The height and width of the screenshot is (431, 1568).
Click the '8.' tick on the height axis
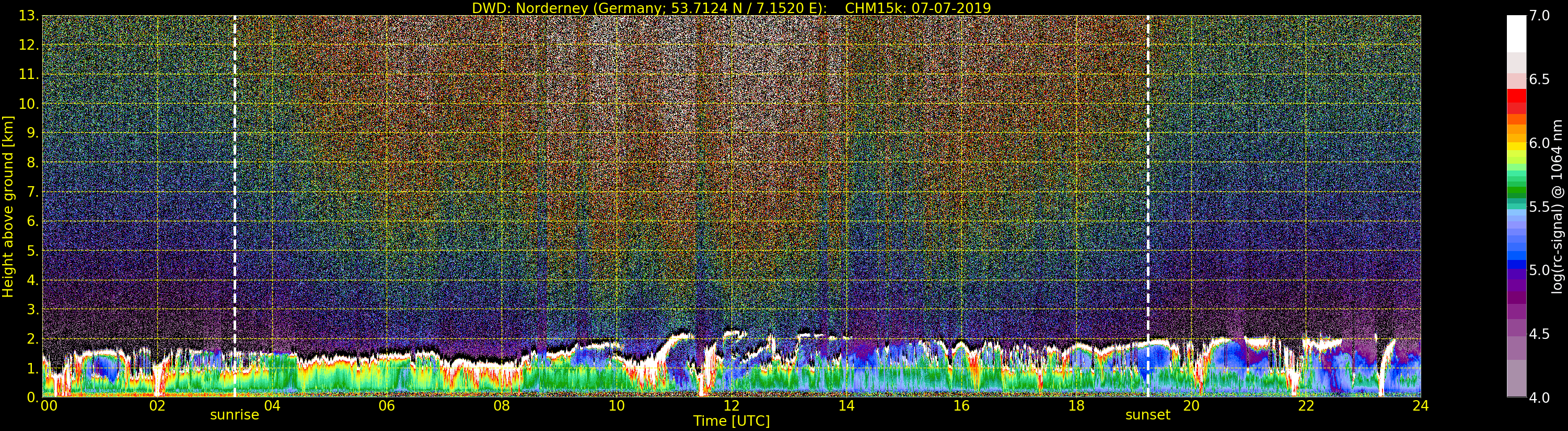coord(33,163)
